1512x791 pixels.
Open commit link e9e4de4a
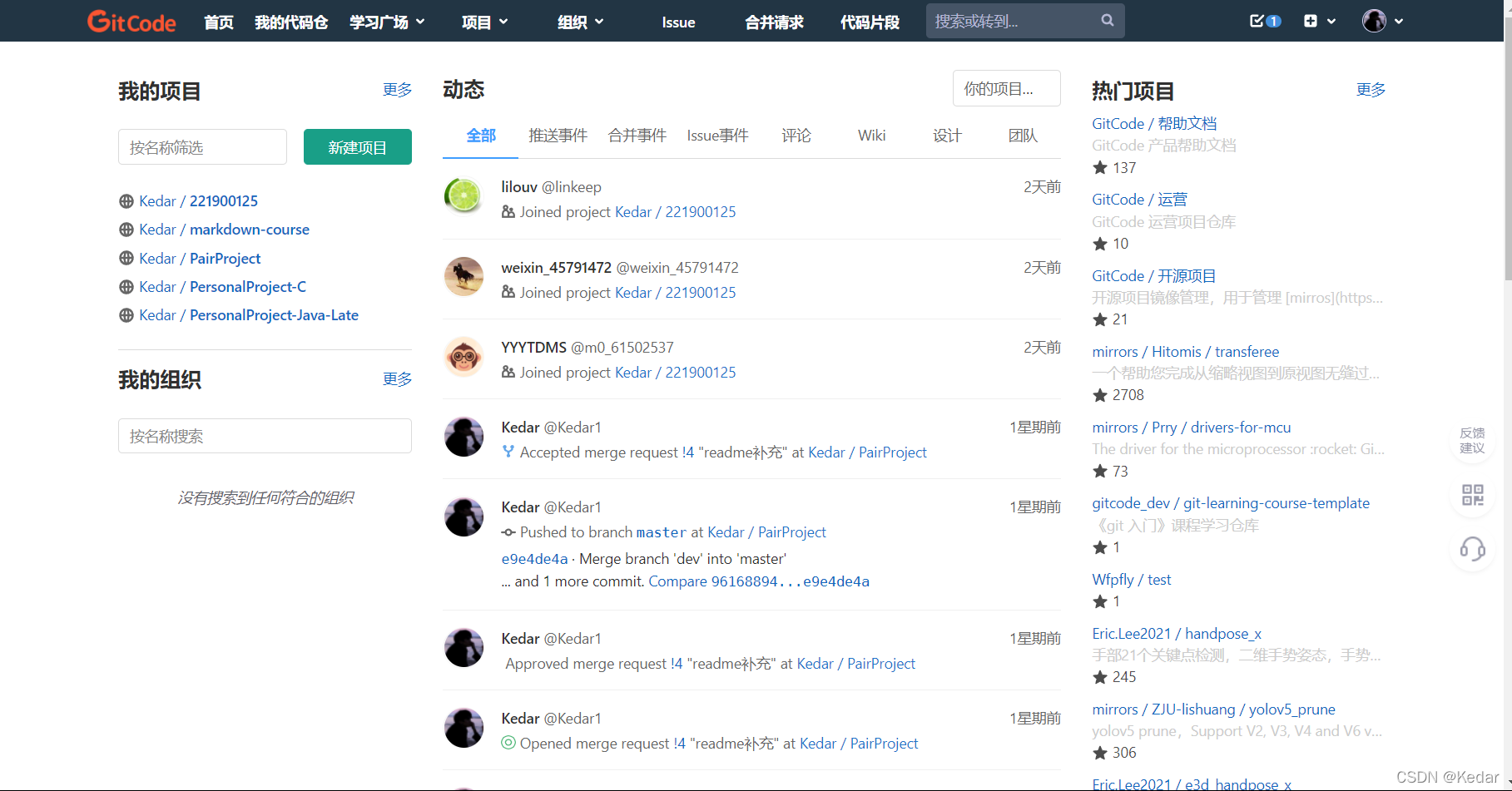point(534,559)
